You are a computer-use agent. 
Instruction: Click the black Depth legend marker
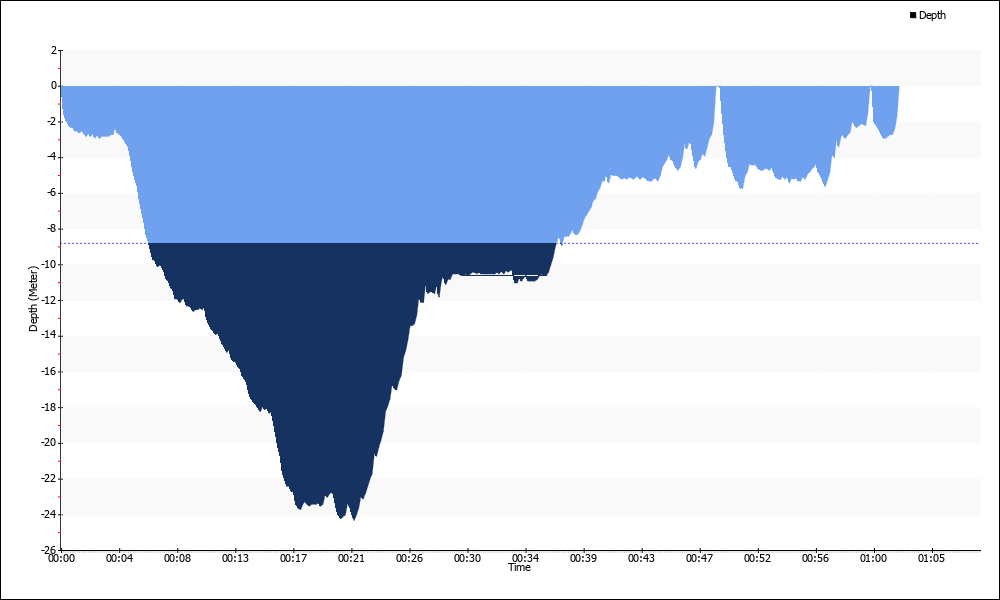coord(913,15)
